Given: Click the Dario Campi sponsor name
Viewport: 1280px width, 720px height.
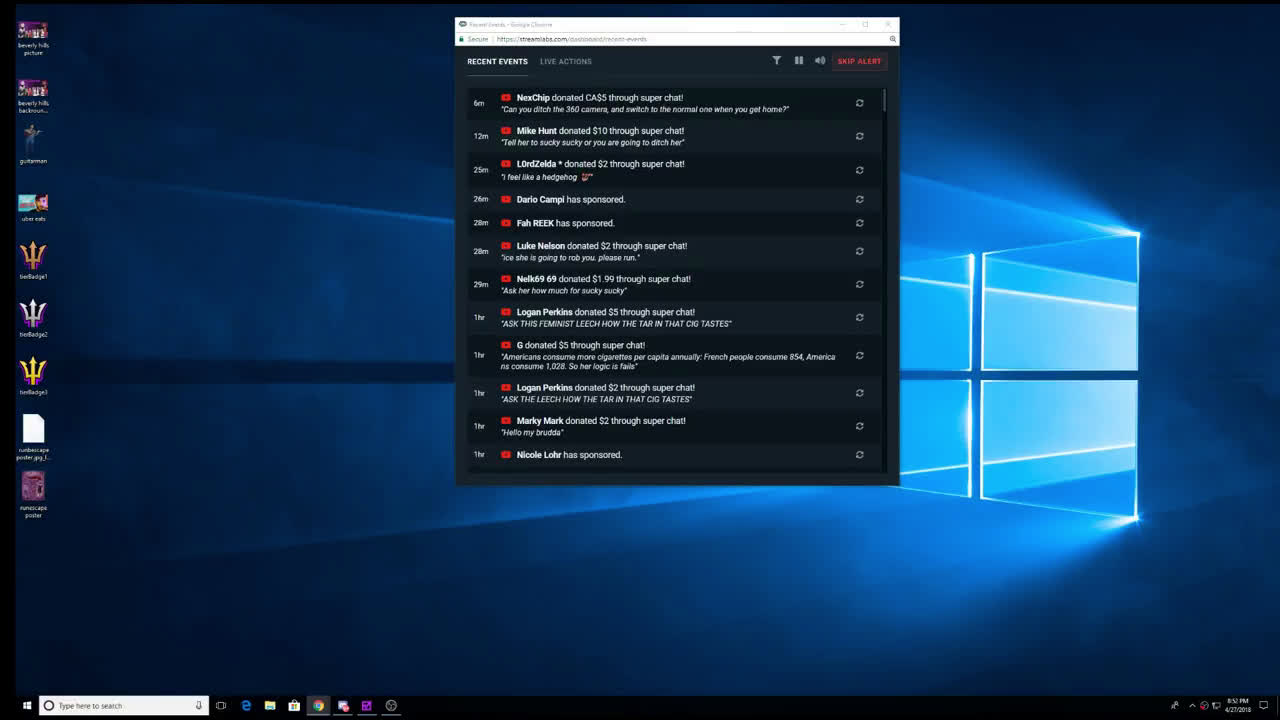Looking at the screenshot, I should [540, 199].
